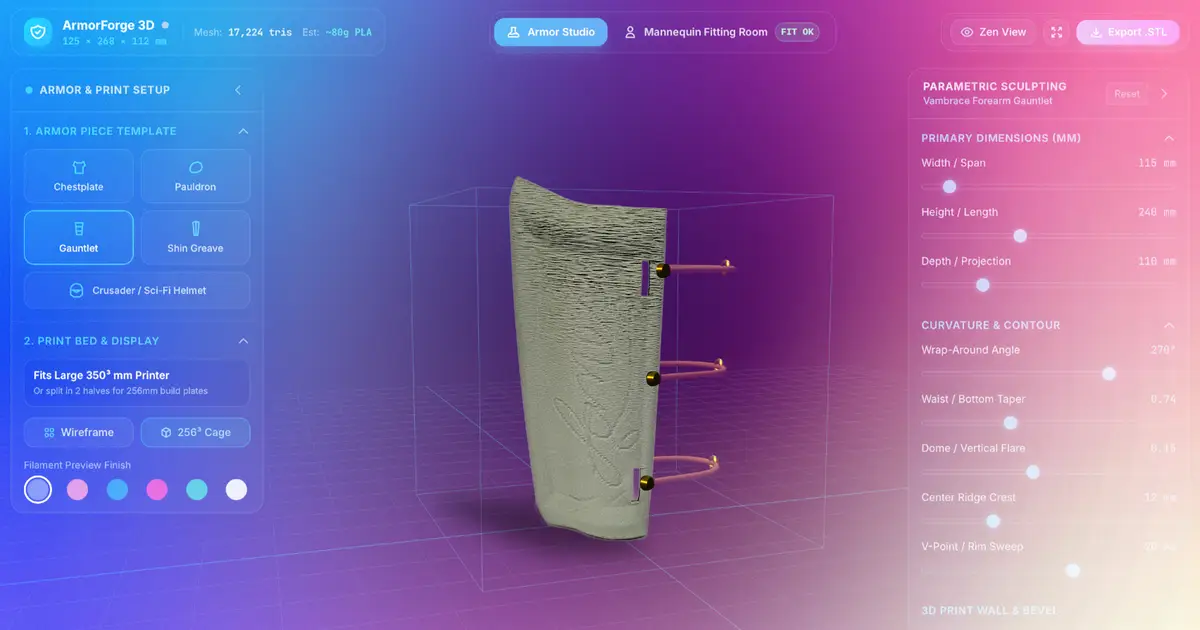Reset the parametric sculpting values

pos(1127,94)
